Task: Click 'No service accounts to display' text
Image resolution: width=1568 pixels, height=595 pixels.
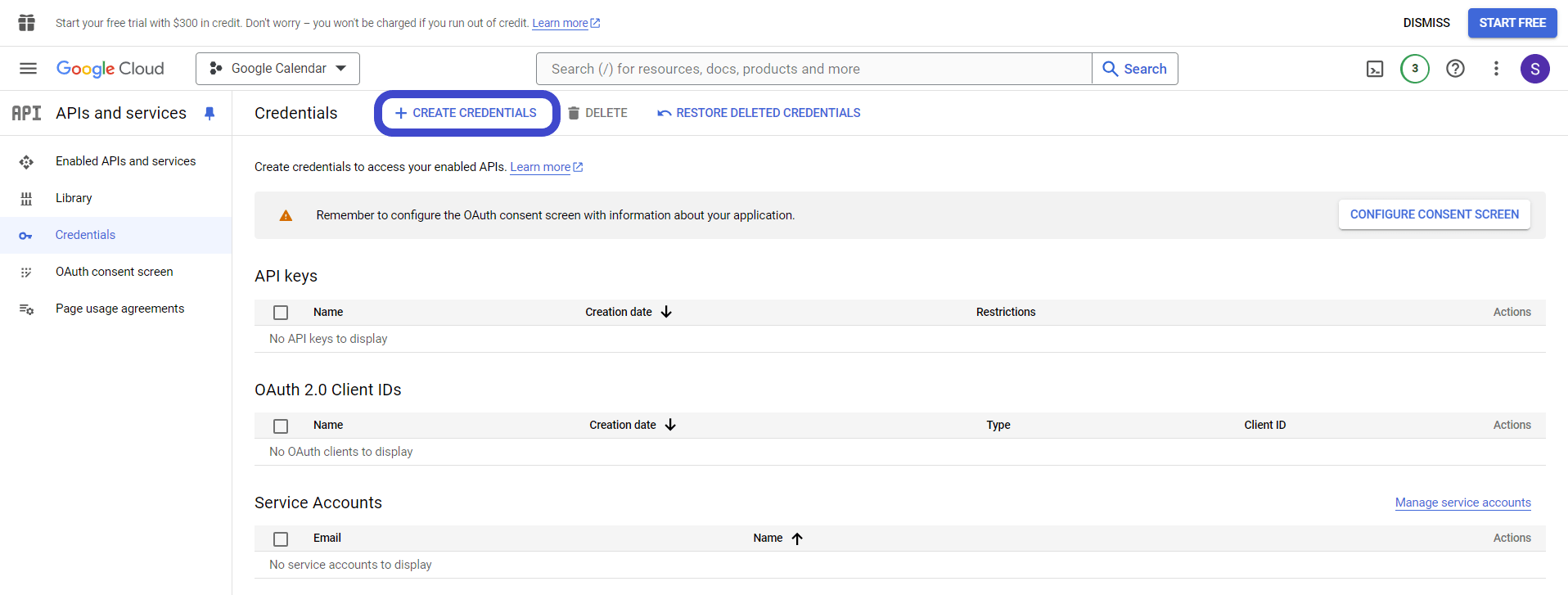Action: [x=350, y=565]
